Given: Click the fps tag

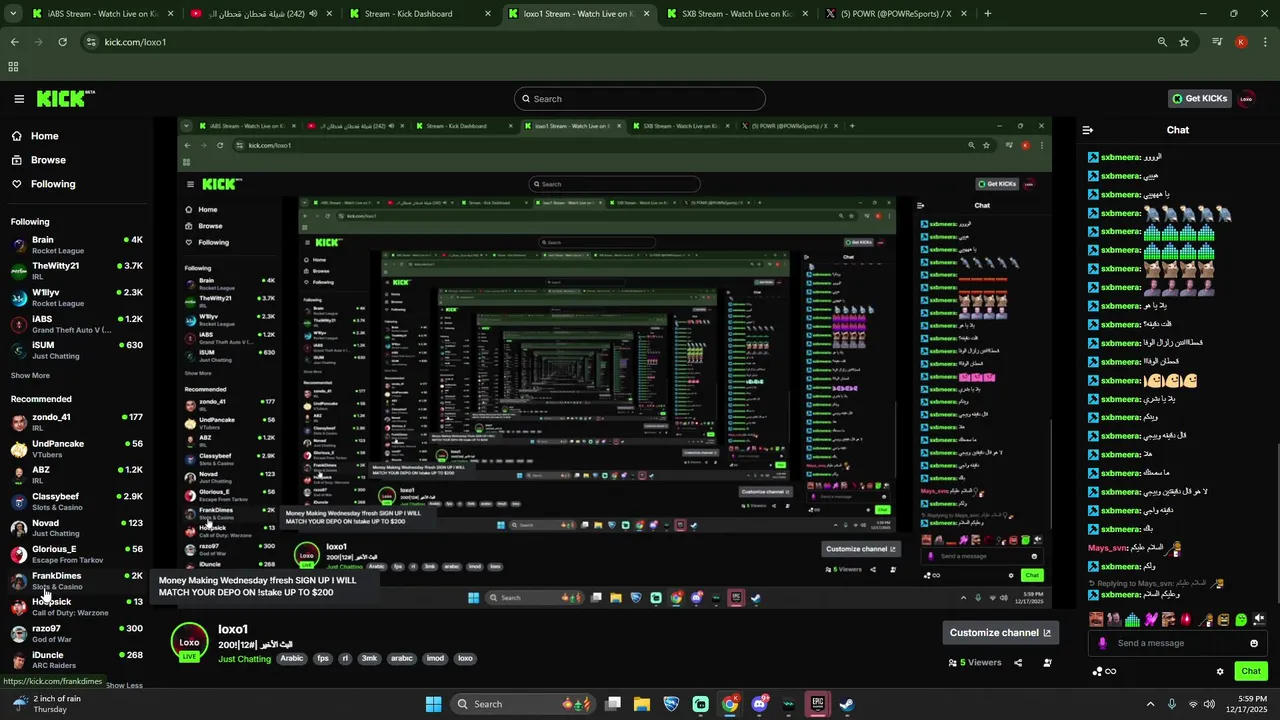Looking at the screenshot, I should pos(323,659).
